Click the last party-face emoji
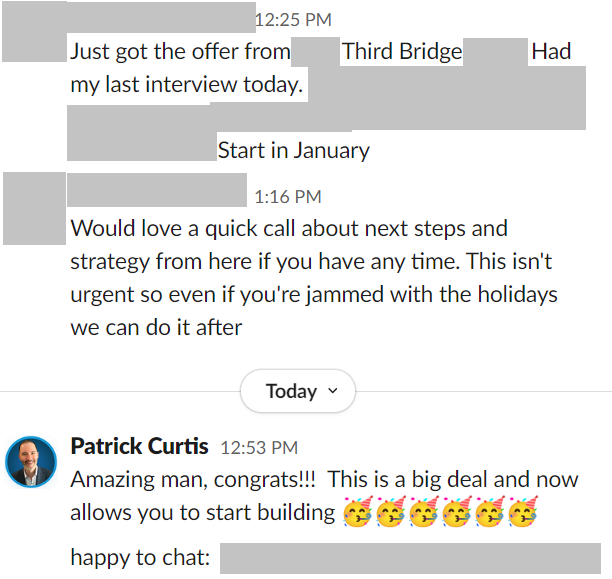Image resolution: width=612 pixels, height=579 pixels. pyautogui.click(x=523, y=514)
